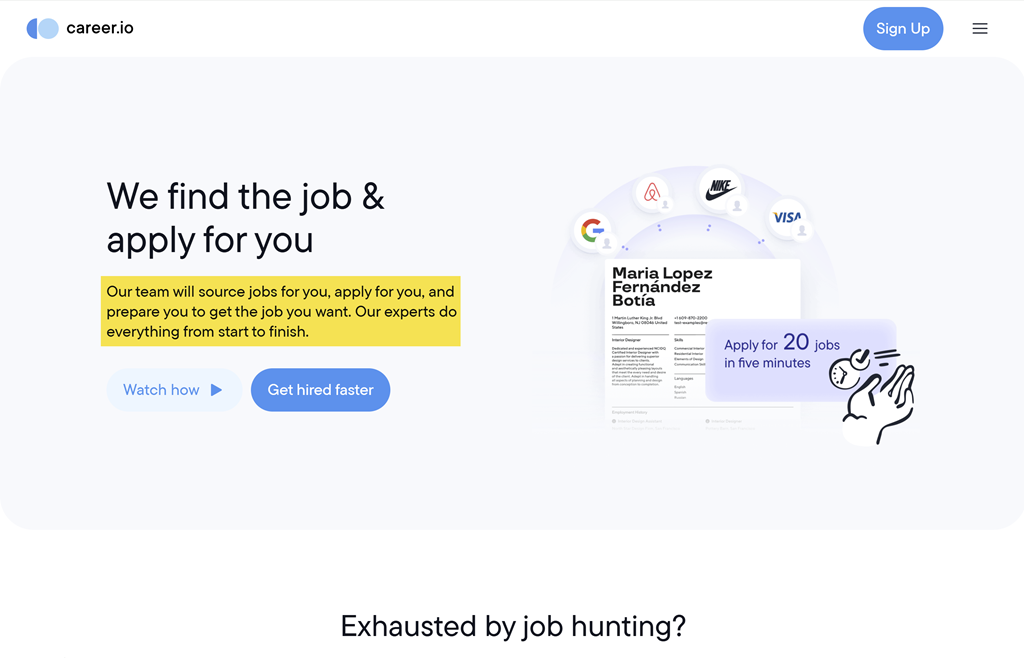Viewport: 1024px width, 658px height.
Task: Click the Sign Up button
Action: [903, 28]
